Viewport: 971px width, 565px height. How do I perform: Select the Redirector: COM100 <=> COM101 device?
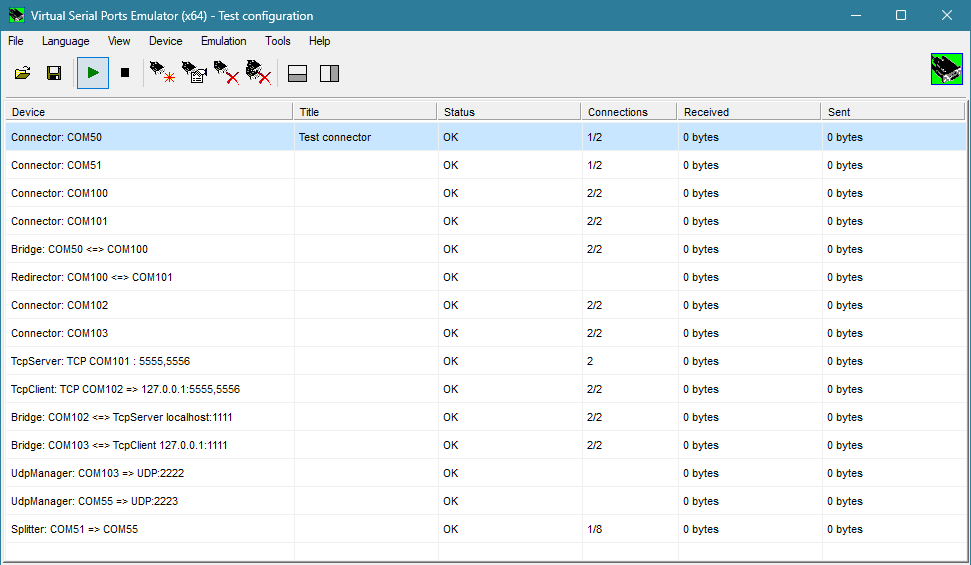click(91, 277)
